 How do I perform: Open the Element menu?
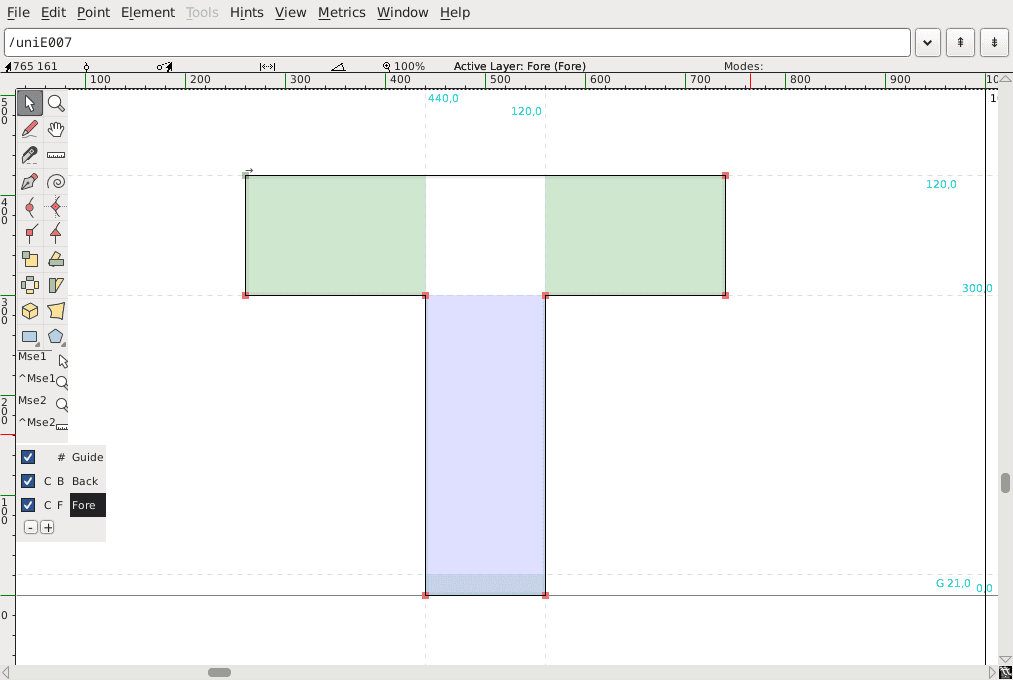click(x=148, y=12)
